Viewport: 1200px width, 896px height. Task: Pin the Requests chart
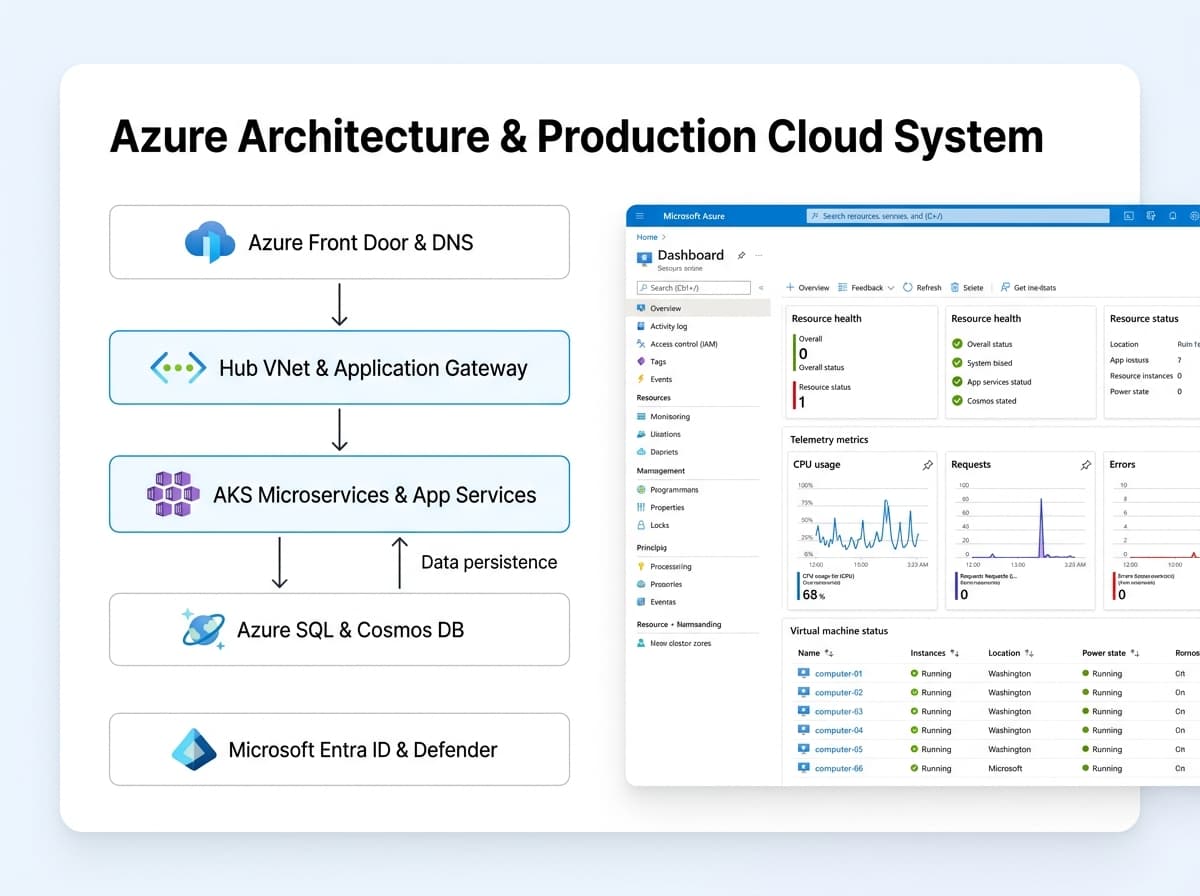[1086, 465]
